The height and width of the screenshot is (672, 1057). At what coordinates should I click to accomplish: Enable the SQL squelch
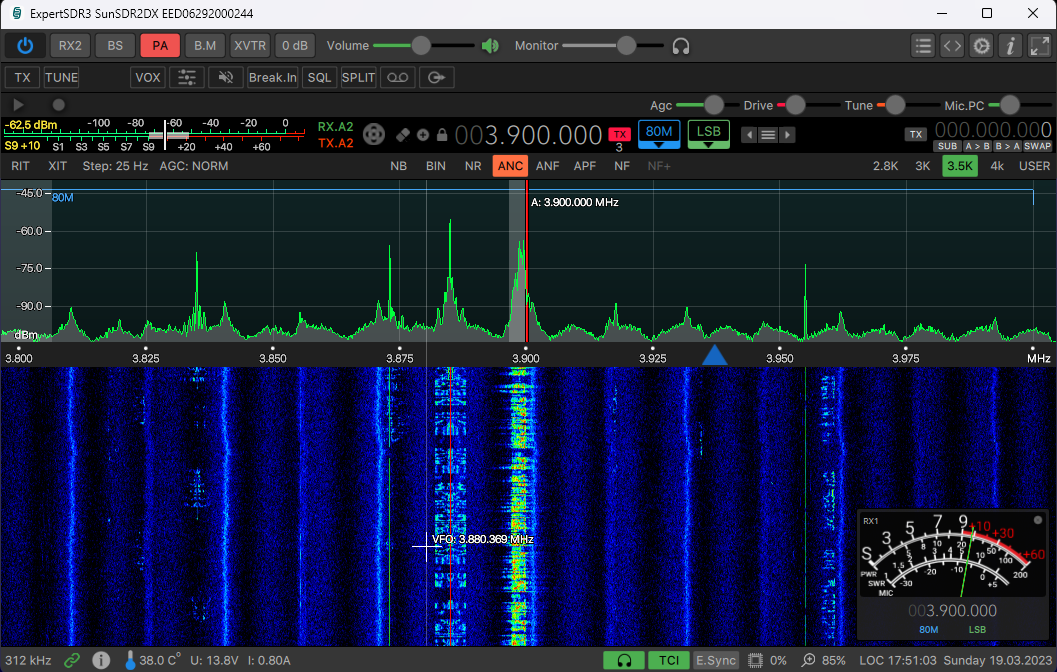[x=320, y=78]
